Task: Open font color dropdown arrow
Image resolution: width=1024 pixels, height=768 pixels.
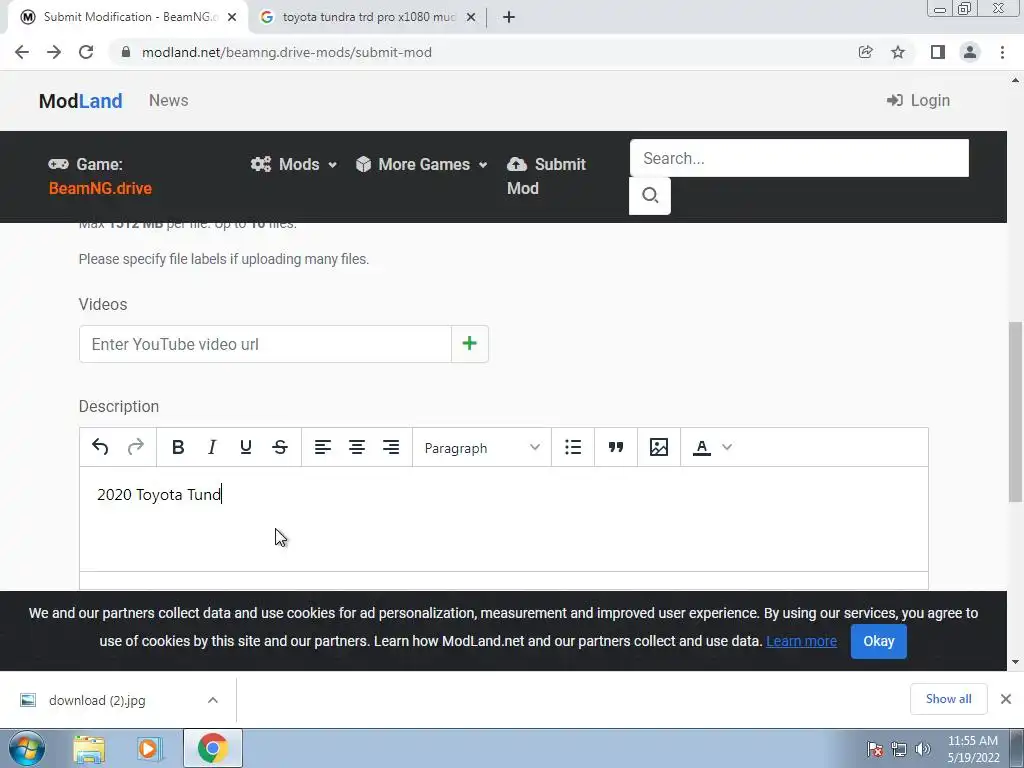Action: tap(727, 447)
